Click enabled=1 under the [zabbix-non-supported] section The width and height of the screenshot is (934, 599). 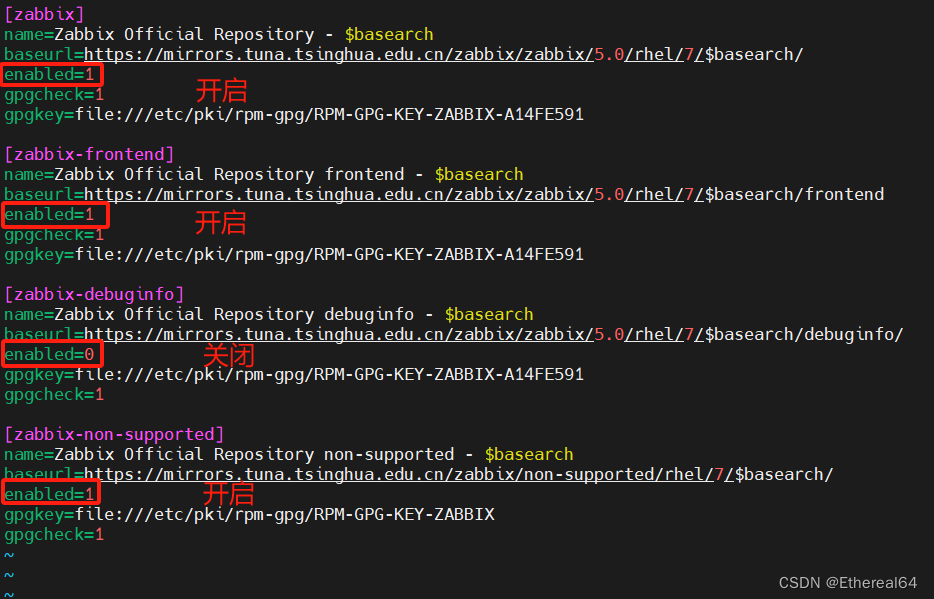coord(49,495)
